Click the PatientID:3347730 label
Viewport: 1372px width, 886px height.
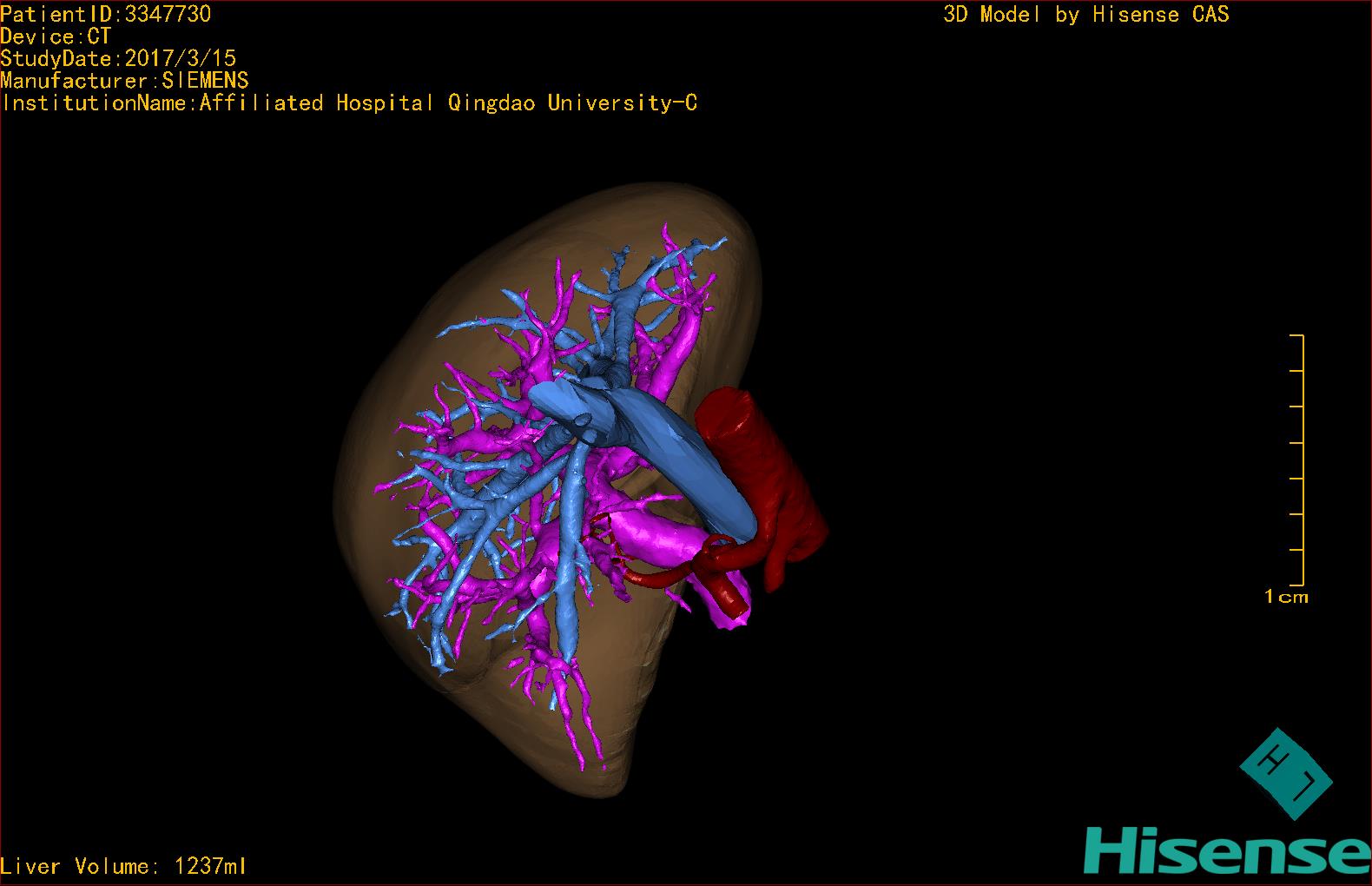pyautogui.click(x=105, y=14)
